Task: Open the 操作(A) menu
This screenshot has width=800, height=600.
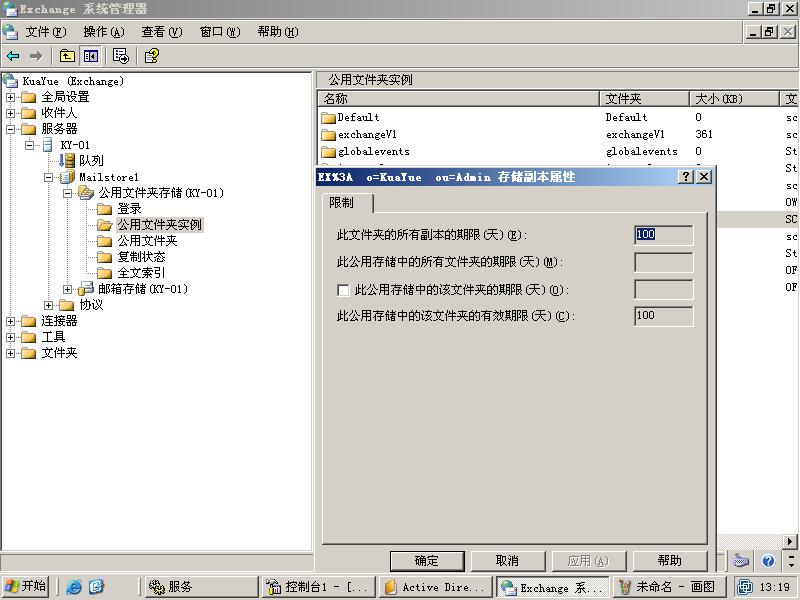Action: coord(104,32)
